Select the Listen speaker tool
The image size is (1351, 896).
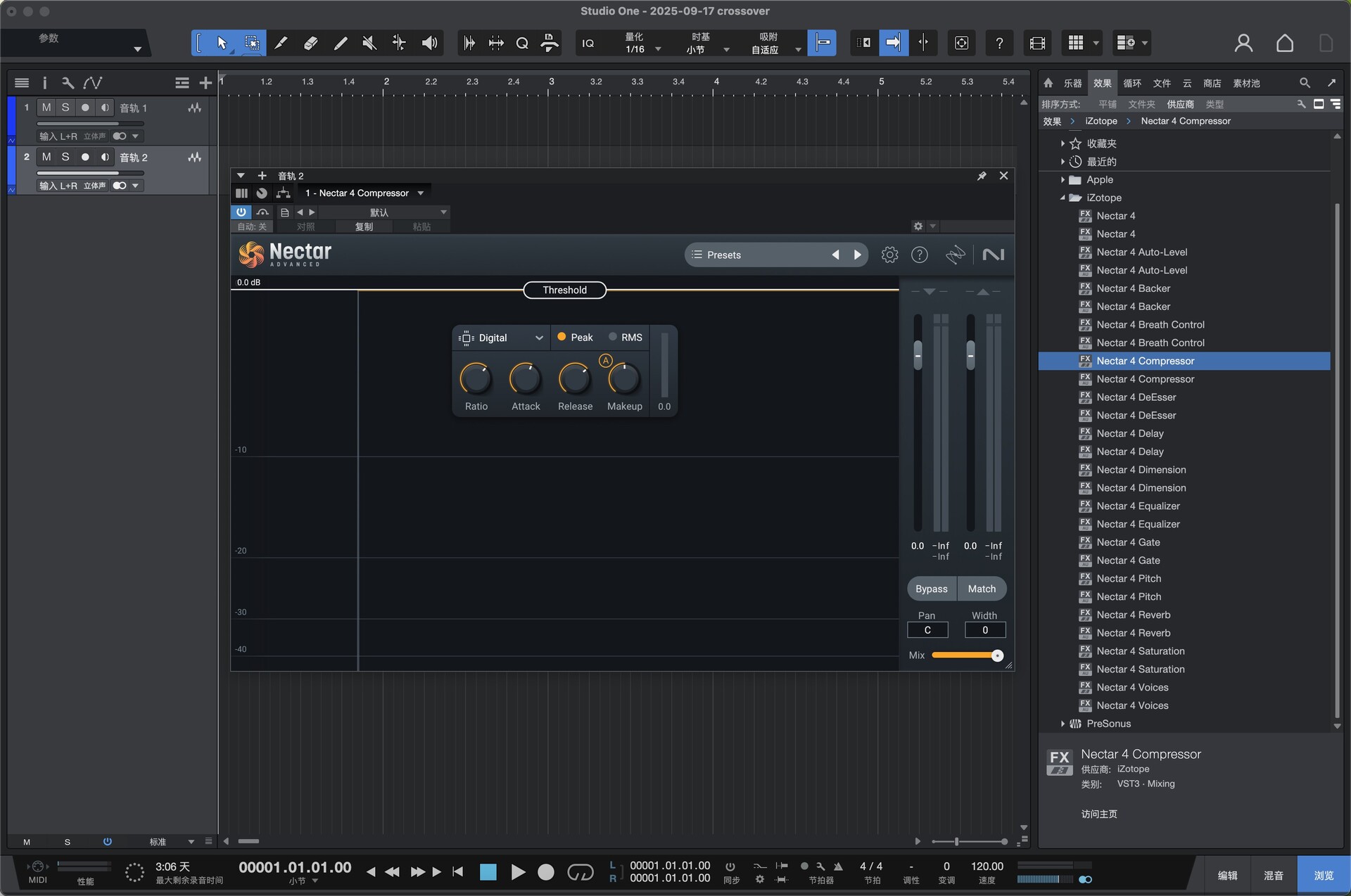[429, 43]
